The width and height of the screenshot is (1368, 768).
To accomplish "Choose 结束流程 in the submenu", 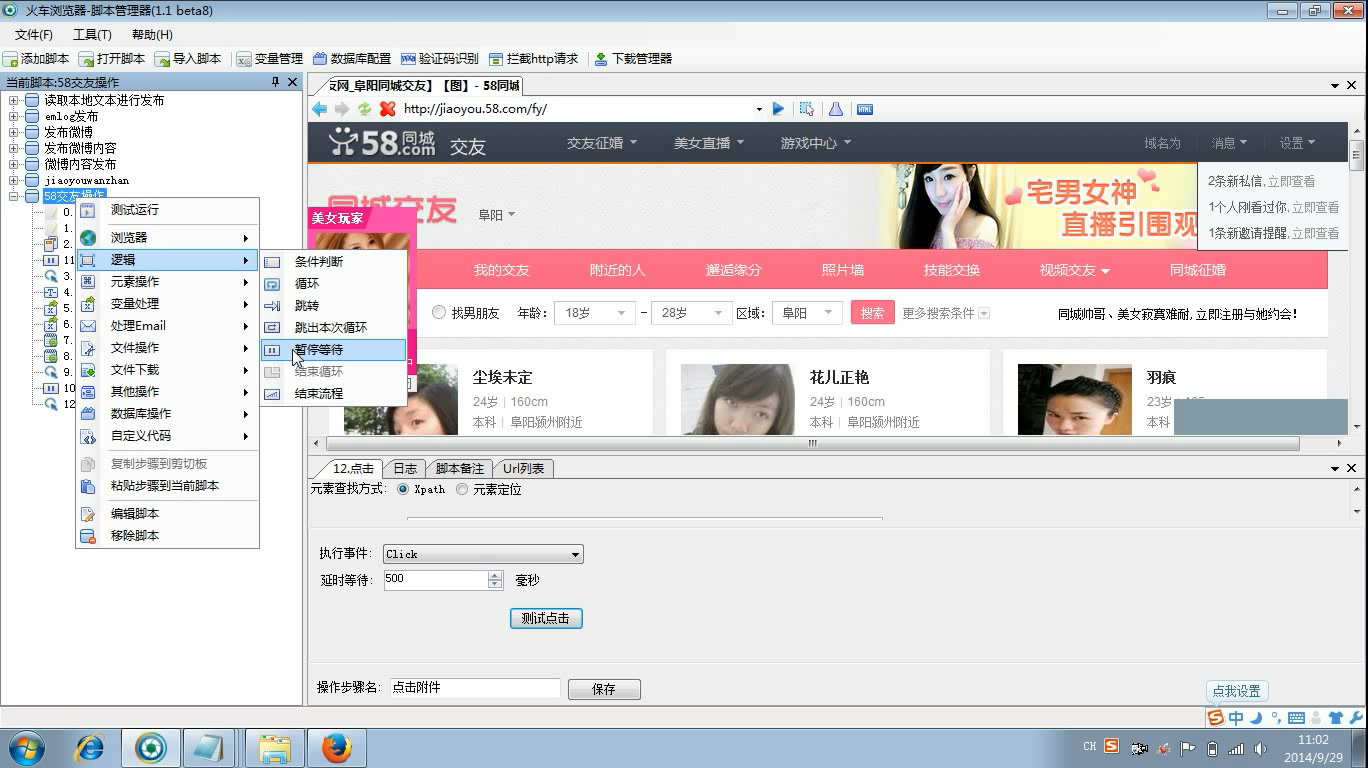I will 334,394.
